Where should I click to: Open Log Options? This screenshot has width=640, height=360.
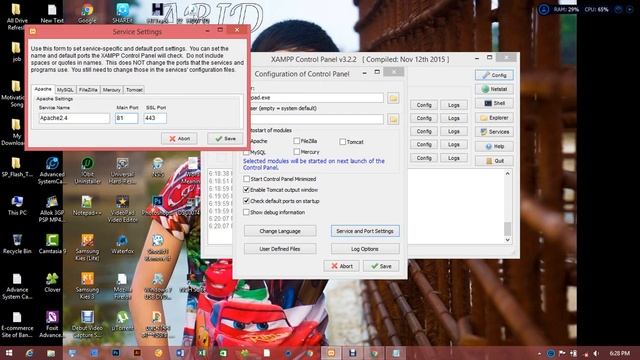point(365,249)
